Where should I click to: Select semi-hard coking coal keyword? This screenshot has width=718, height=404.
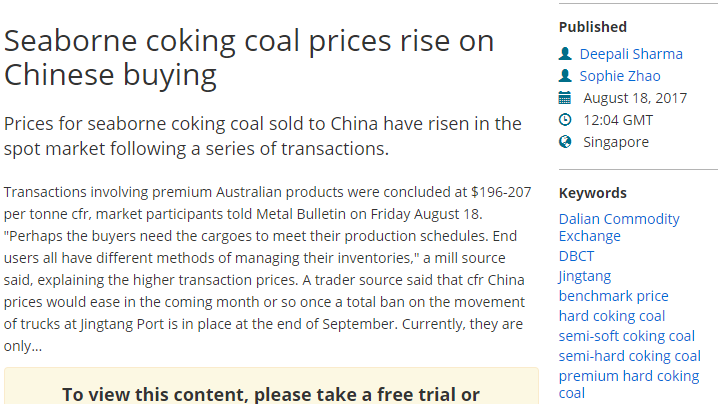click(629, 356)
